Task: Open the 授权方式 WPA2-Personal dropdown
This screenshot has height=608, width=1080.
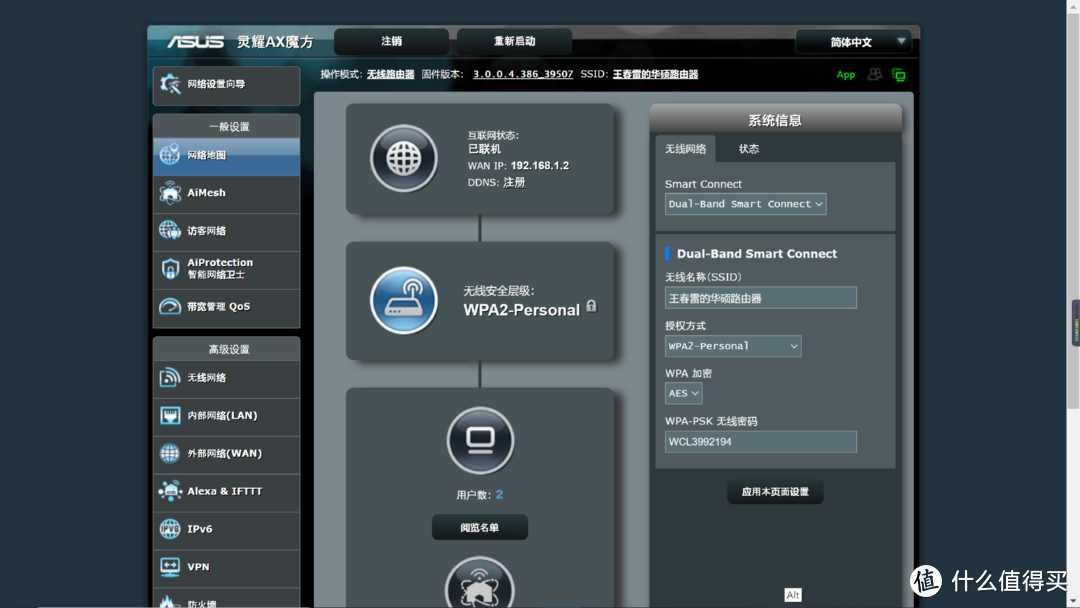Action: pyautogui.click(x=733, y=346)
